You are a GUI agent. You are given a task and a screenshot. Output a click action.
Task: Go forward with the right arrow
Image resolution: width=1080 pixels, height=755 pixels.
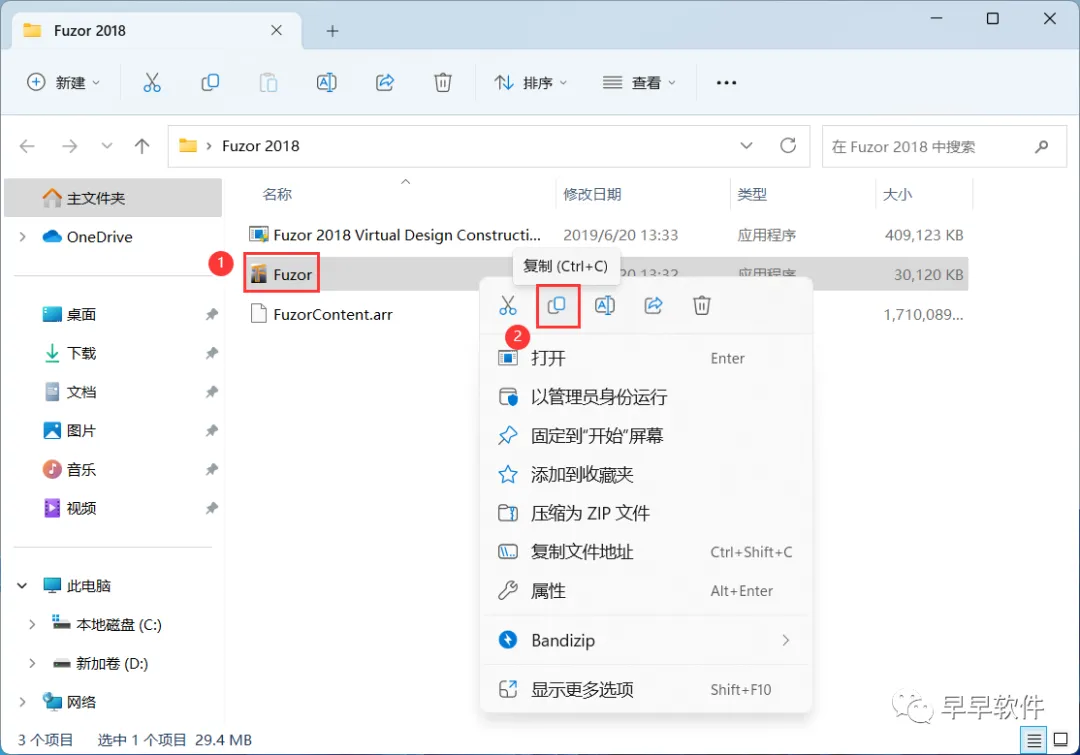70,146
